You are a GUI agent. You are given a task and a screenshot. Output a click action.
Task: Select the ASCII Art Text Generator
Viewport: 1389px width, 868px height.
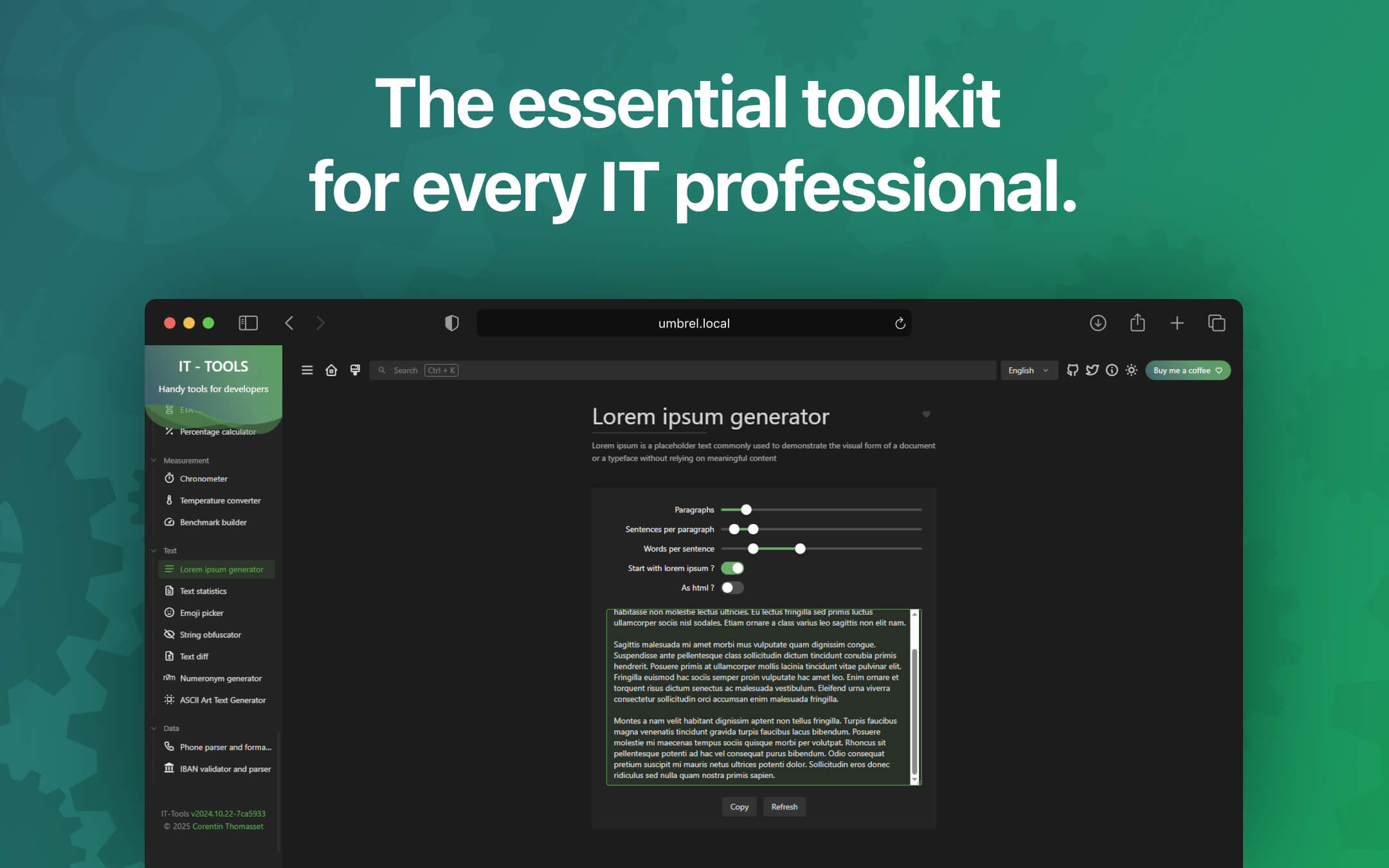tap(222, 700)
